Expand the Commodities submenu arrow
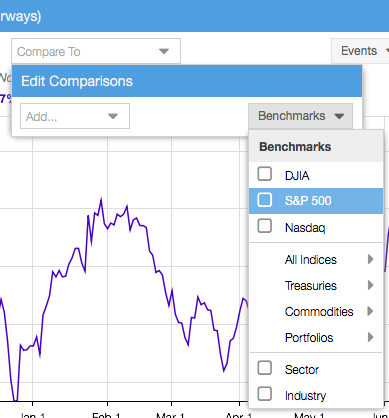The image size is (389, 418). 370,311
